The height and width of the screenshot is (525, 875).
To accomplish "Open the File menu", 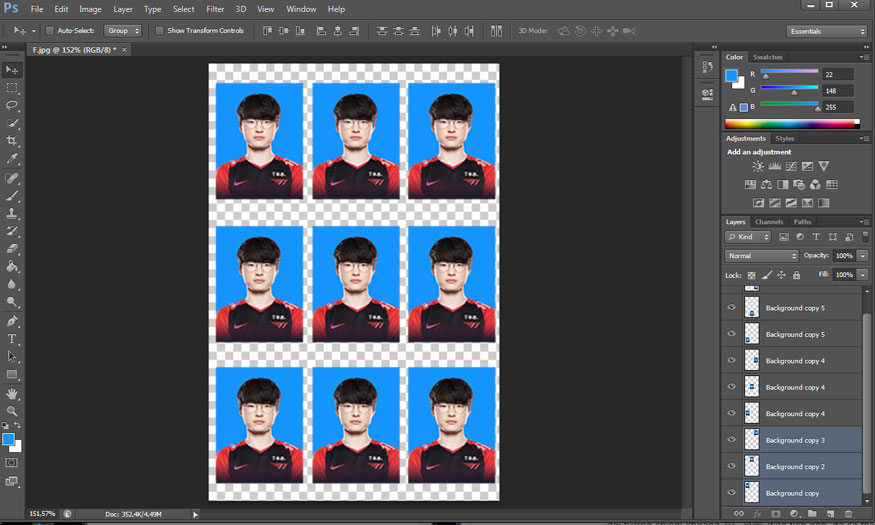I will pyautogui.click(x=37, y=9).
